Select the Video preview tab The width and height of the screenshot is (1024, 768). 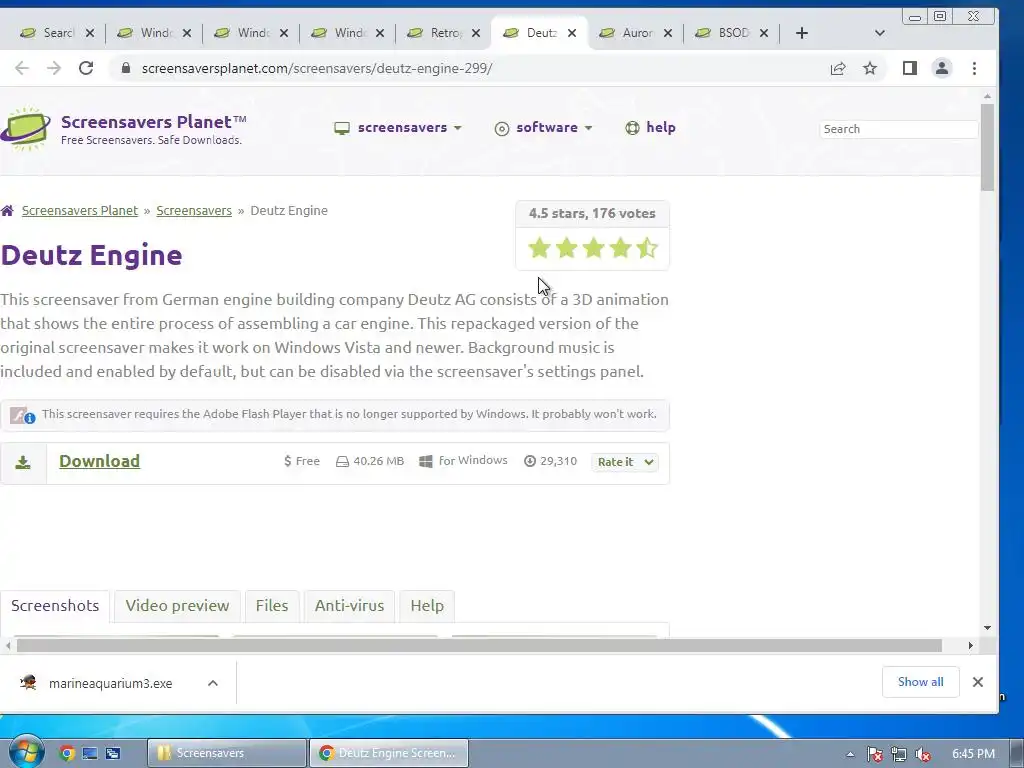point(177,605)
